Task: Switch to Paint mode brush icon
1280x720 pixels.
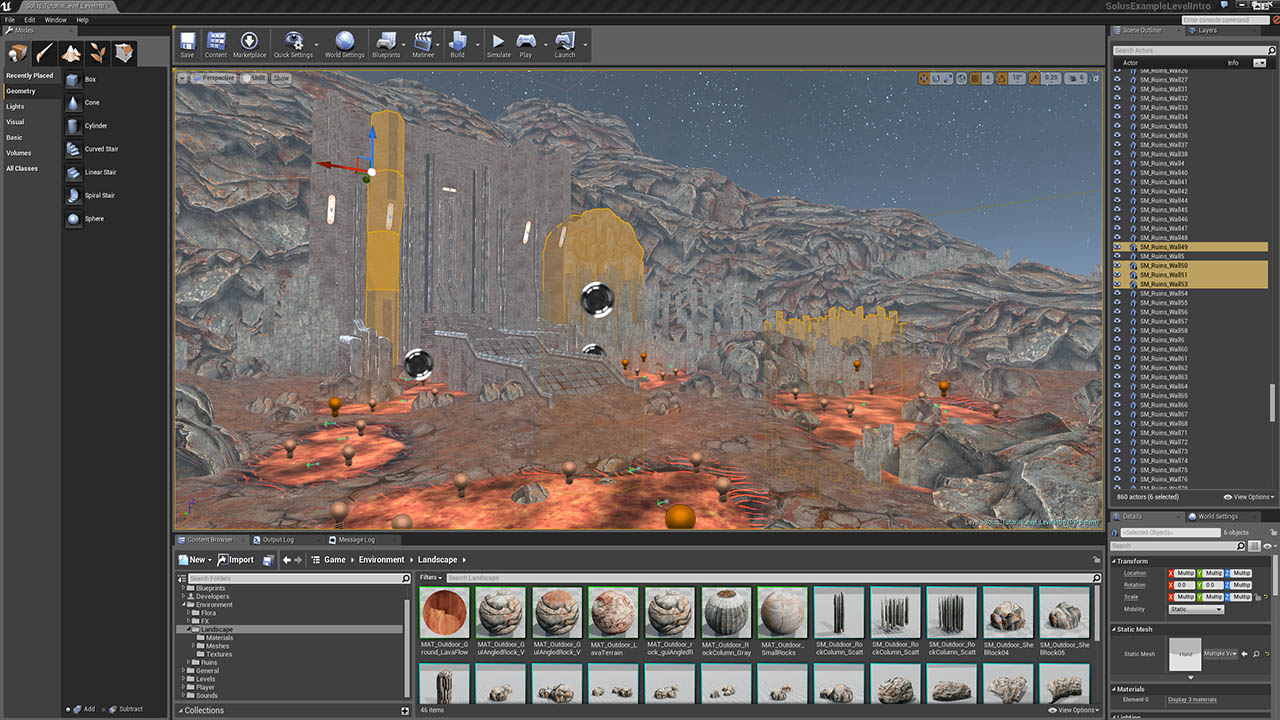Action: [44, 53]
